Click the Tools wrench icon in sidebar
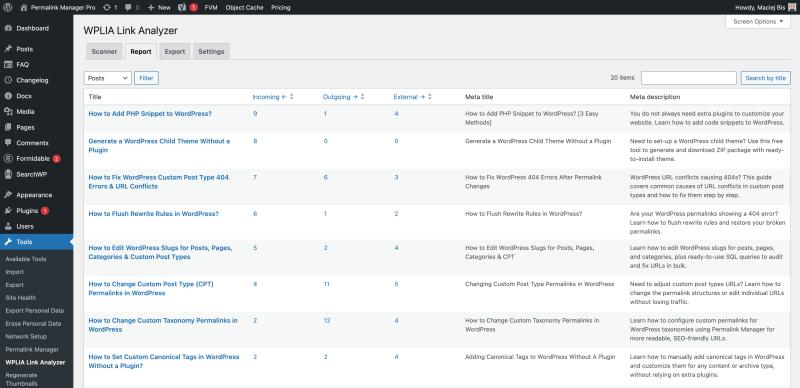800x388 pixels. (x=8, y=242)
